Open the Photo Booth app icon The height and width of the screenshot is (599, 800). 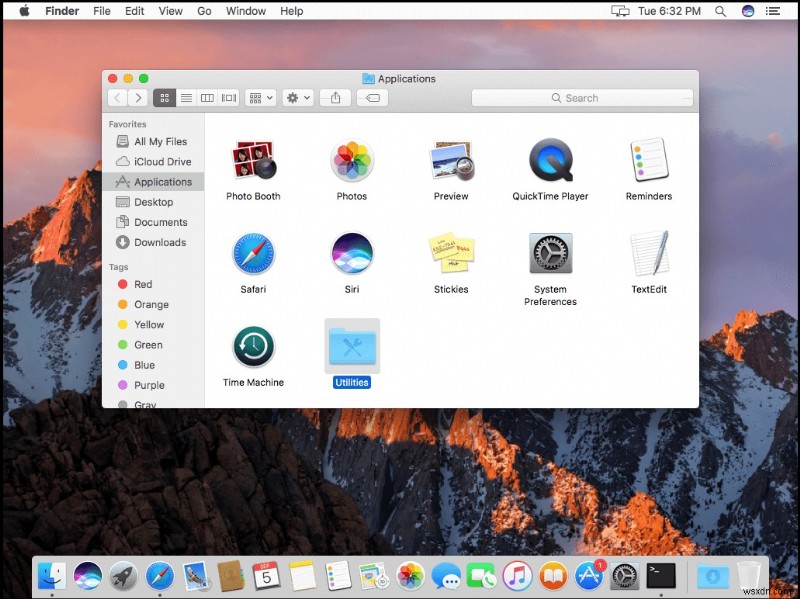tap(253, 160)
